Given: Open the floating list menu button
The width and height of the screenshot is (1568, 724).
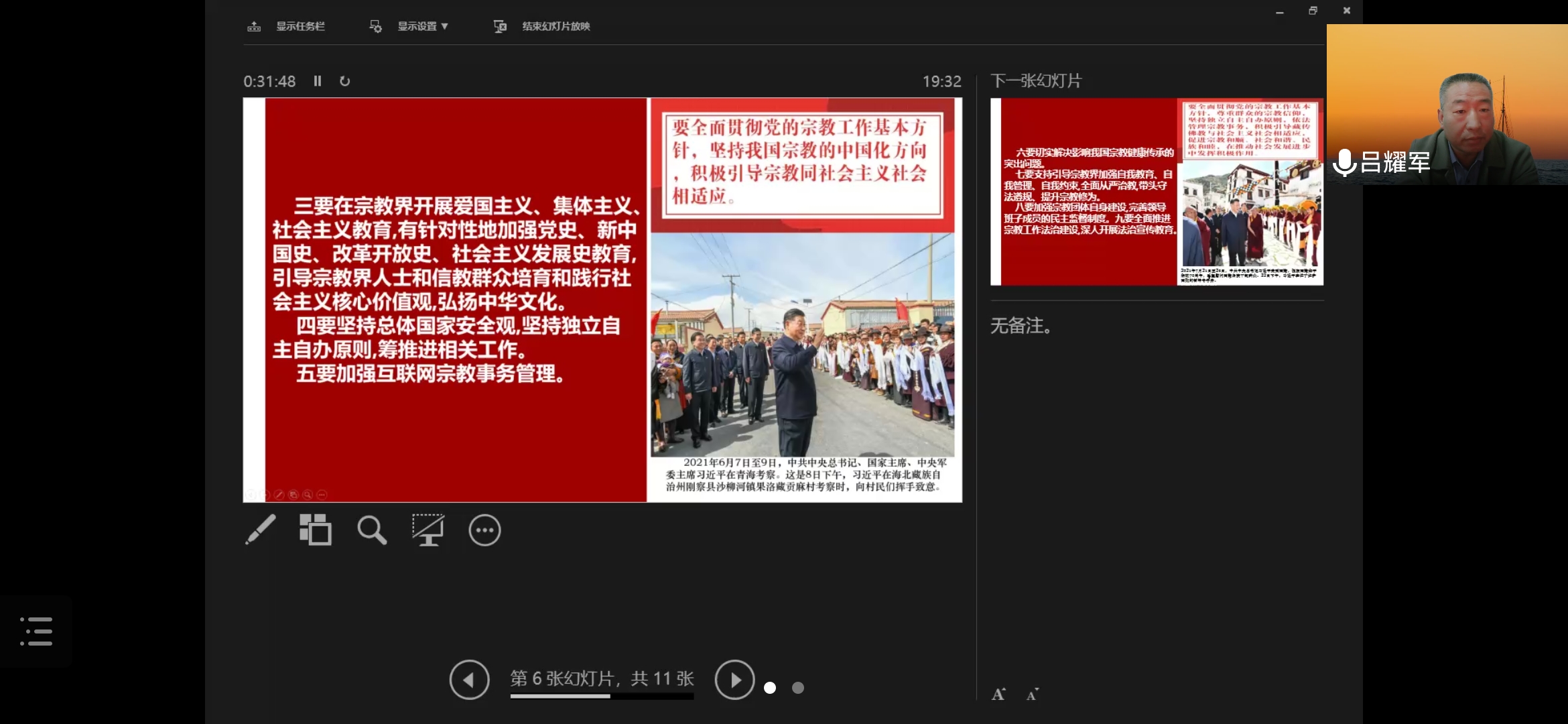Looking at the screenshot, I should [36, 631].
